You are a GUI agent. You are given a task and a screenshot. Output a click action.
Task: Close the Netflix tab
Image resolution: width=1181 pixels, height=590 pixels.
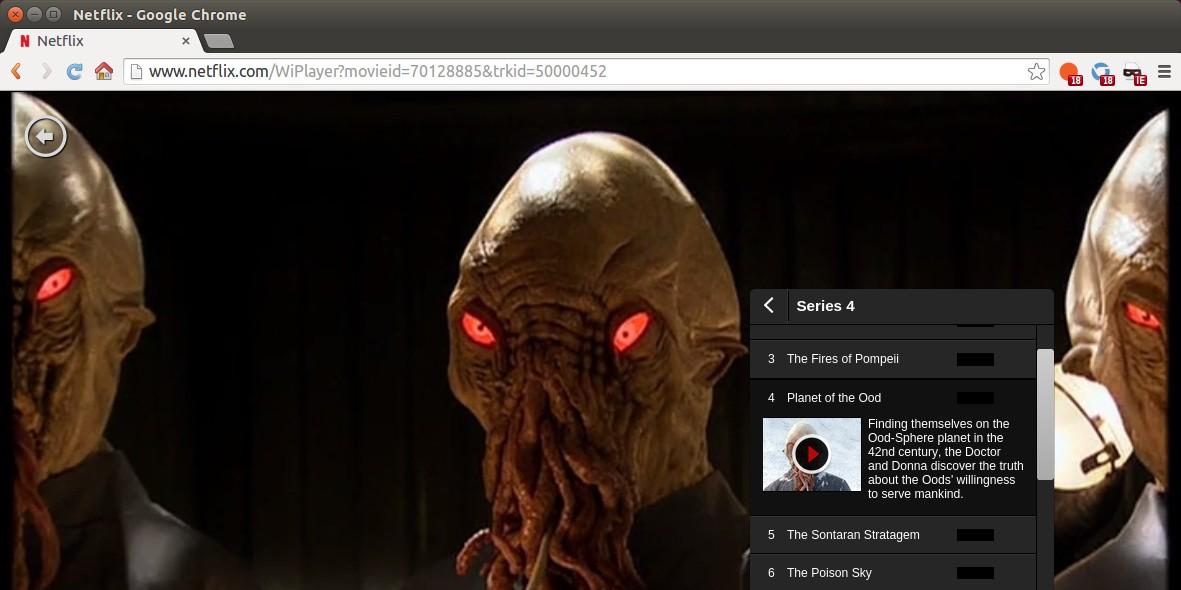[x=185, y=41]
